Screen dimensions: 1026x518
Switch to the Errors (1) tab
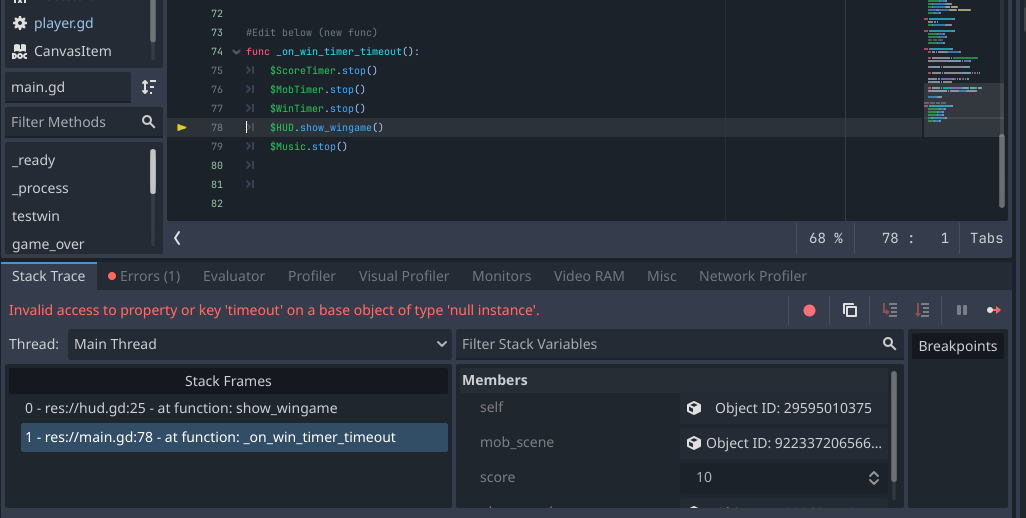point(144,276)
